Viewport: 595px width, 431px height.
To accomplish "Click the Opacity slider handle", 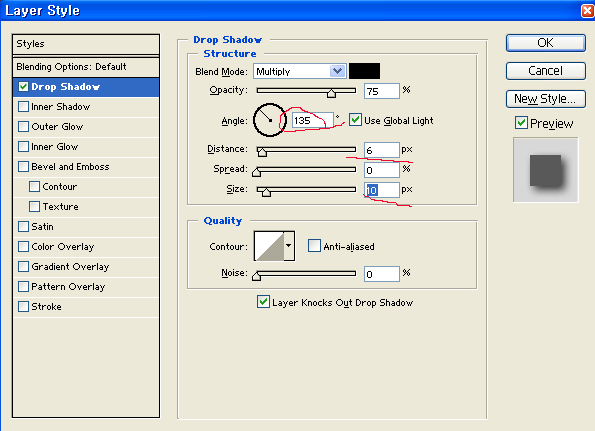I will click(x=331, y=93).
